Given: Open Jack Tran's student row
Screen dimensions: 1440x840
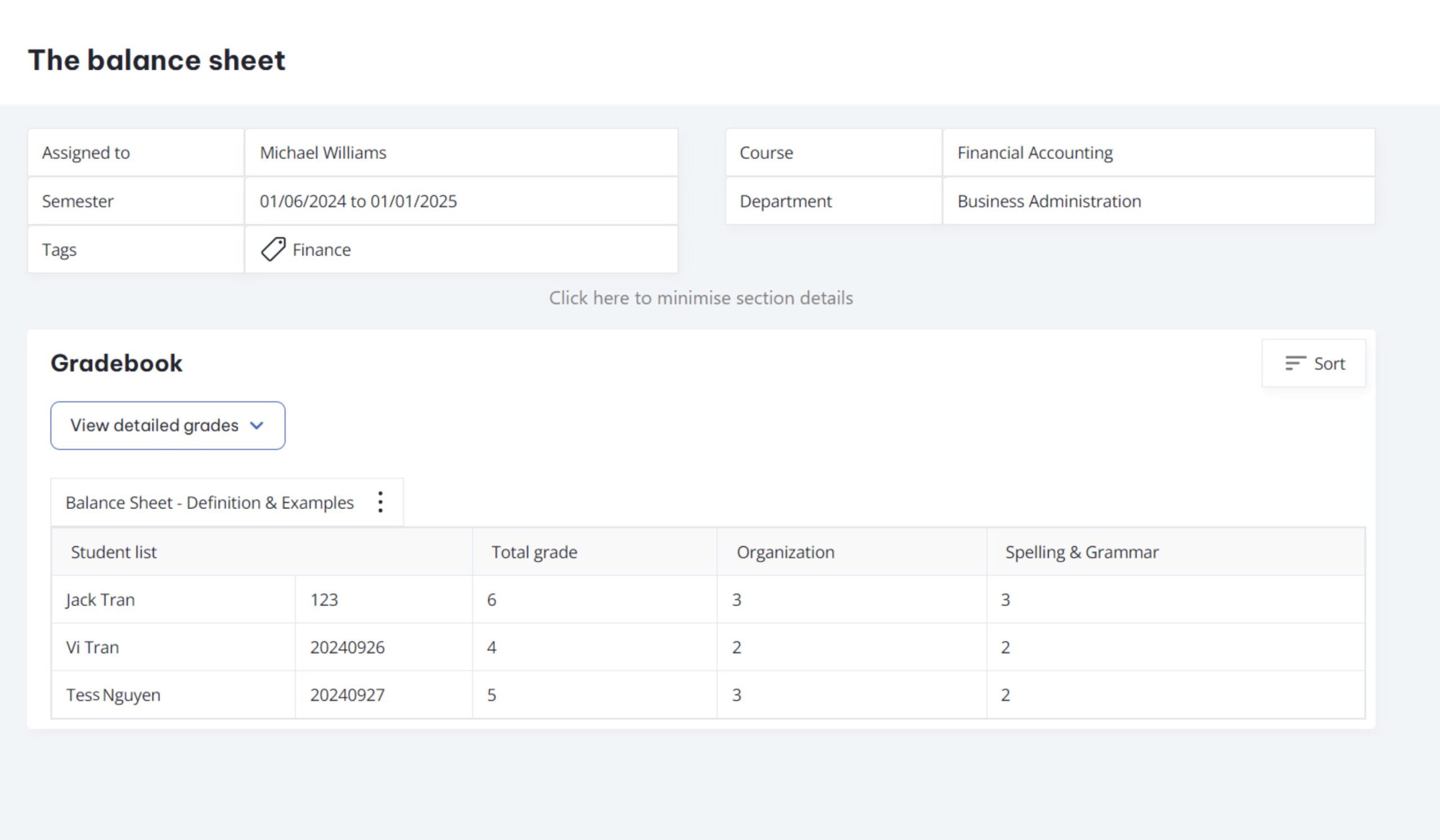Looking at the screenshot, I should pyautogui.click(x=101, y=599).
